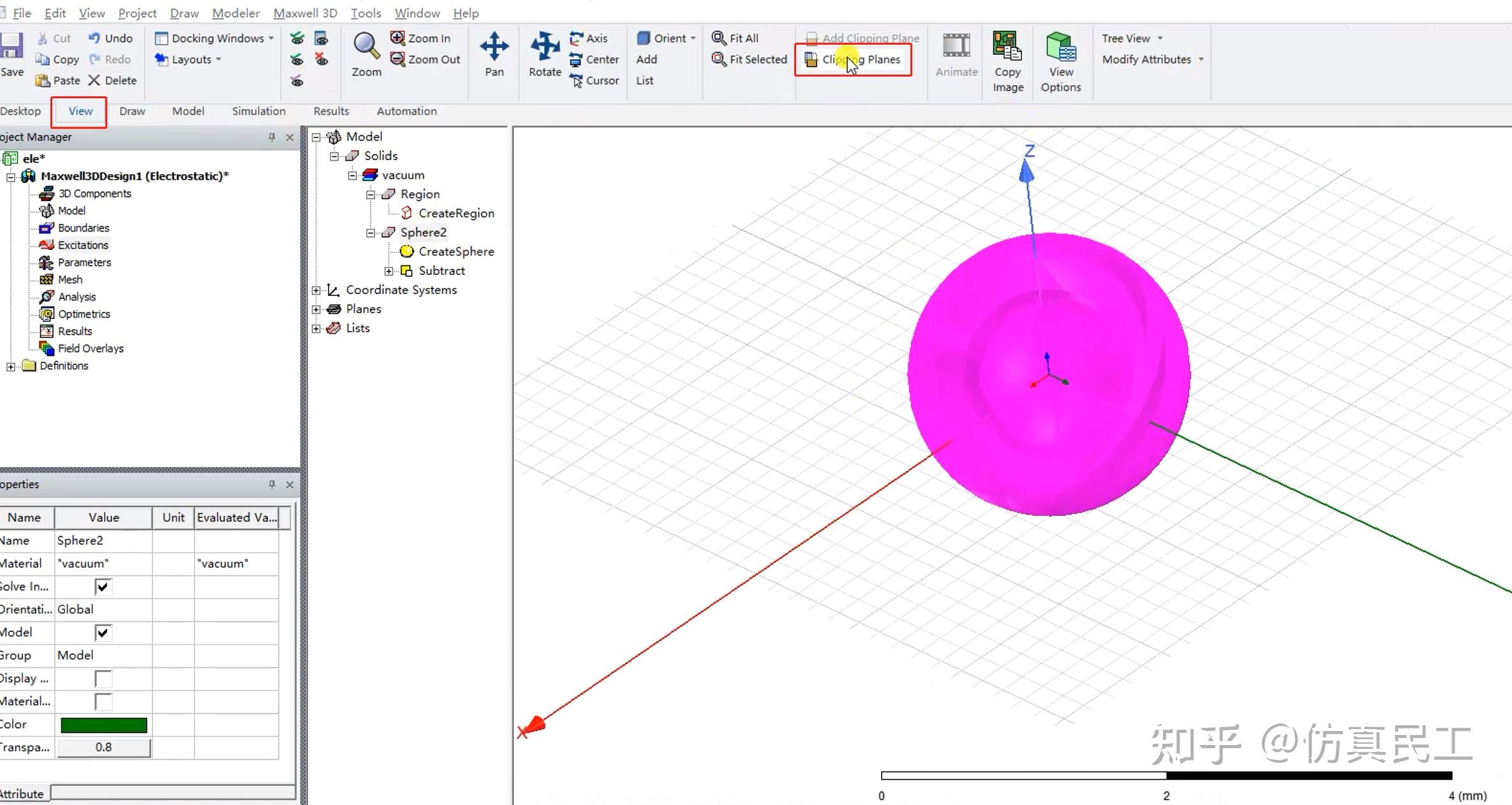Screen dimensions: 1512x805
Task: Open the Docking Windows dropdown
Action: [214, 38]
